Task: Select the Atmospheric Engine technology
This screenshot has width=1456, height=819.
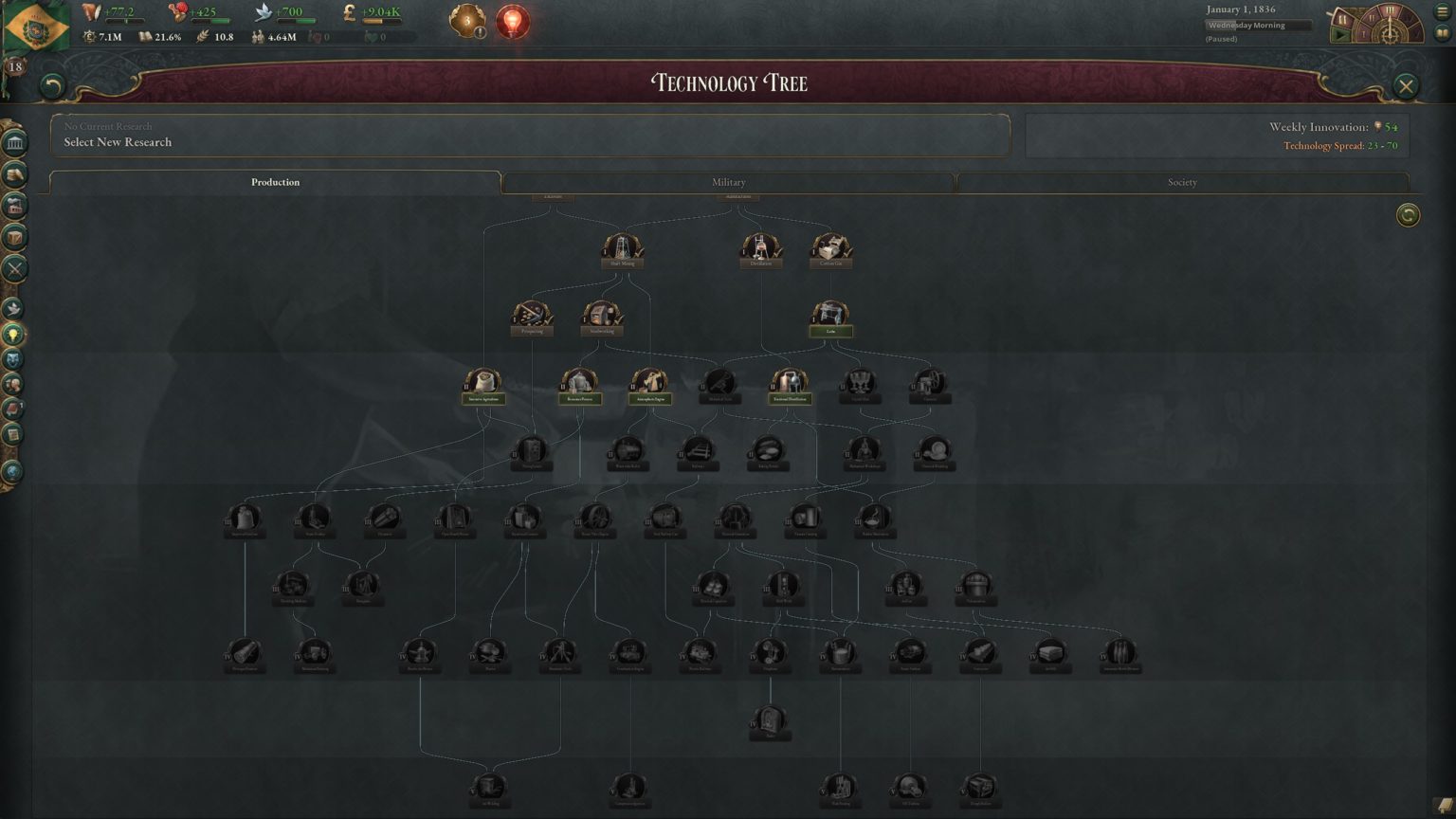Action: coord(649,386)
